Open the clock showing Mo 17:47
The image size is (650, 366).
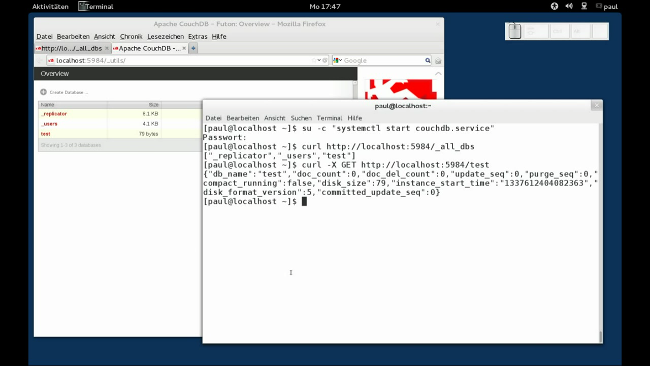tap(325, 7)
